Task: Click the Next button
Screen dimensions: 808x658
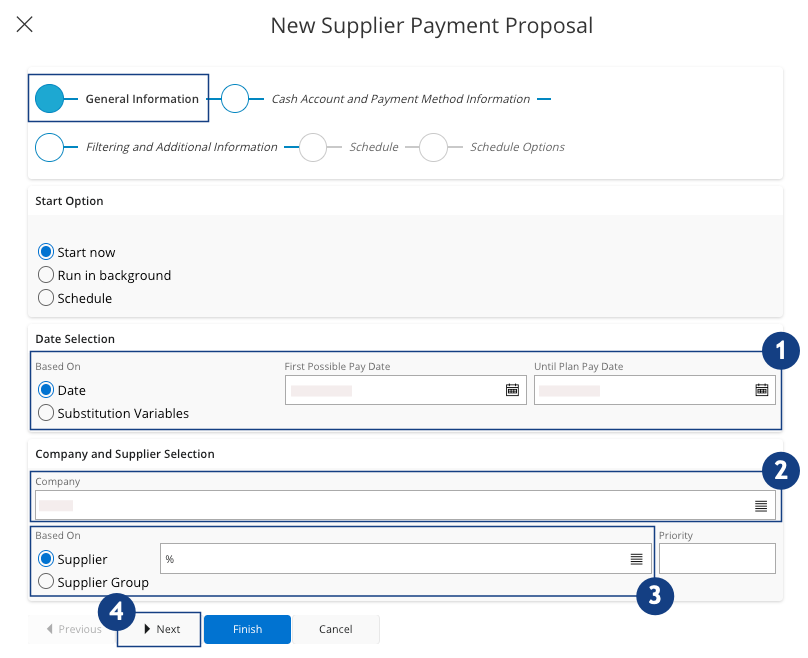Action: (x=160, y=629)
